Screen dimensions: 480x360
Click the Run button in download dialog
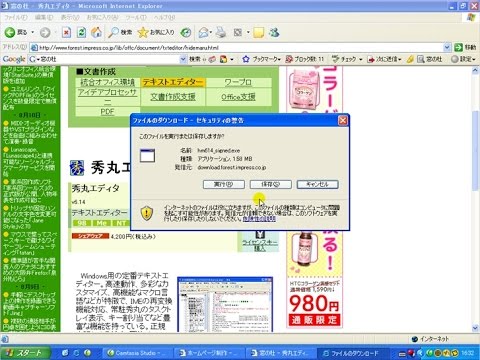pyautogui.click(x=224, y=184)
